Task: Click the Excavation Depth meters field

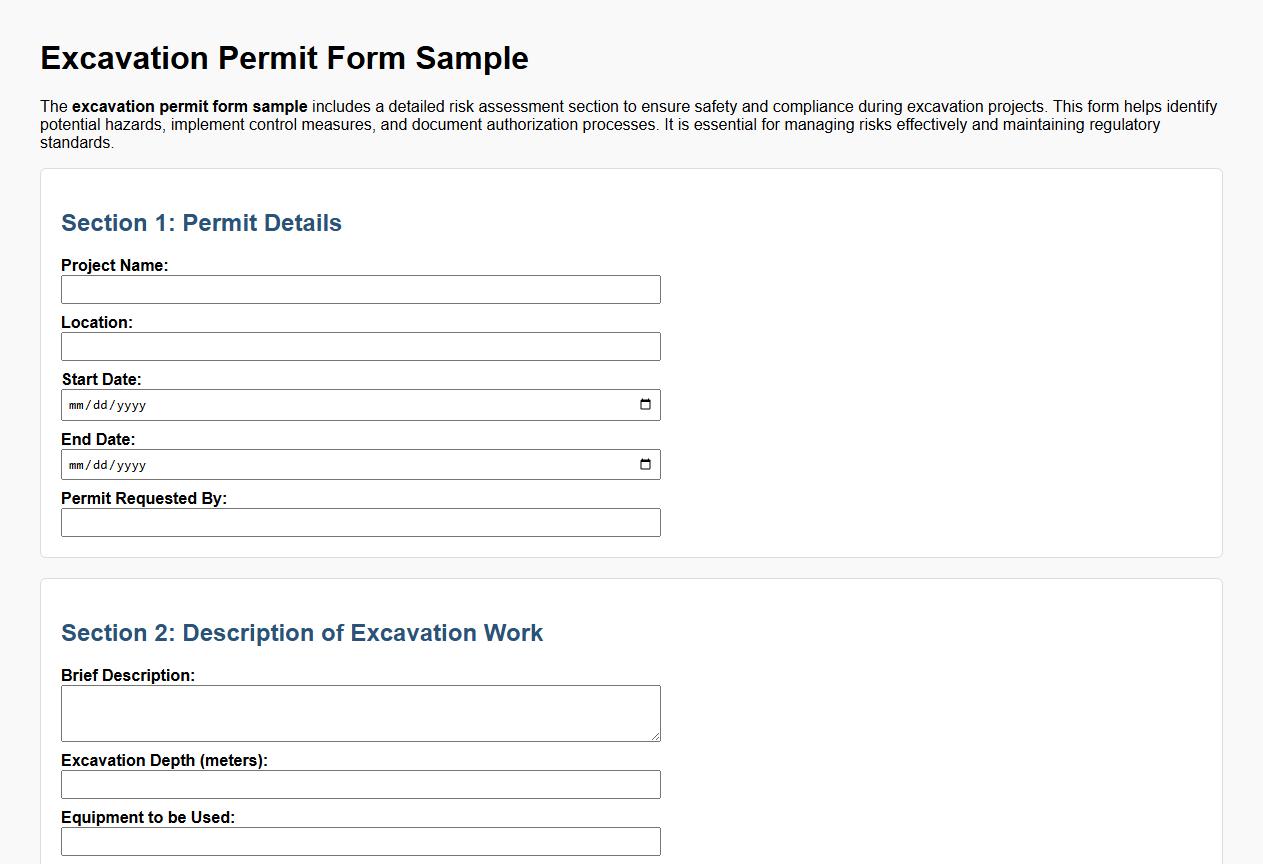Action: coord(360,784)
